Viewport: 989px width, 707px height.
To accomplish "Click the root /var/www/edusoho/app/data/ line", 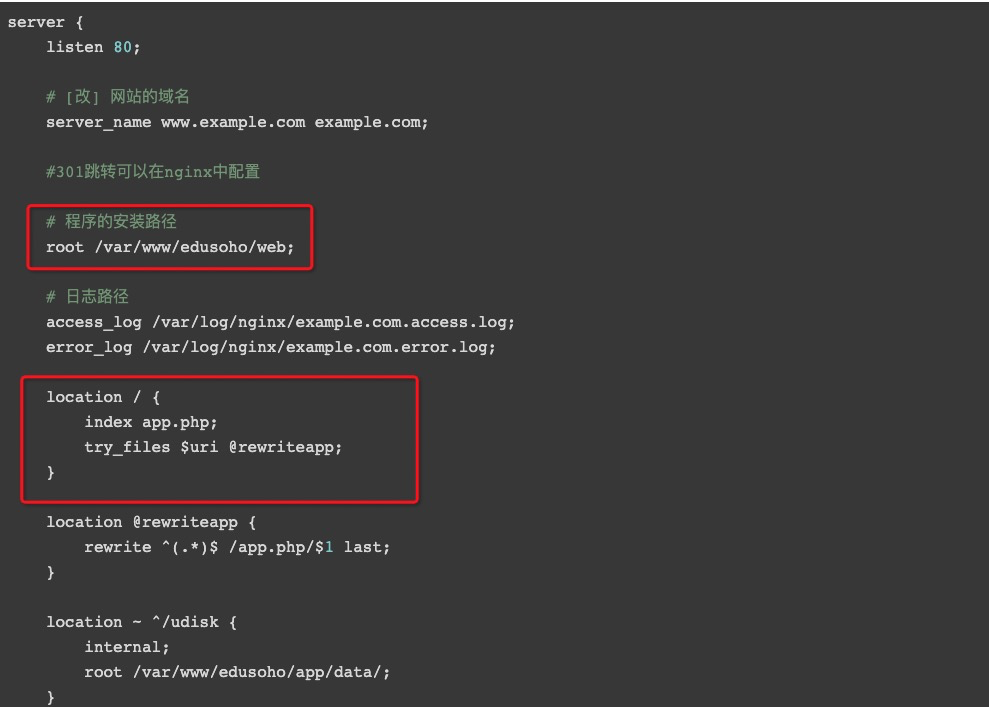I will [x=237, y=672].
